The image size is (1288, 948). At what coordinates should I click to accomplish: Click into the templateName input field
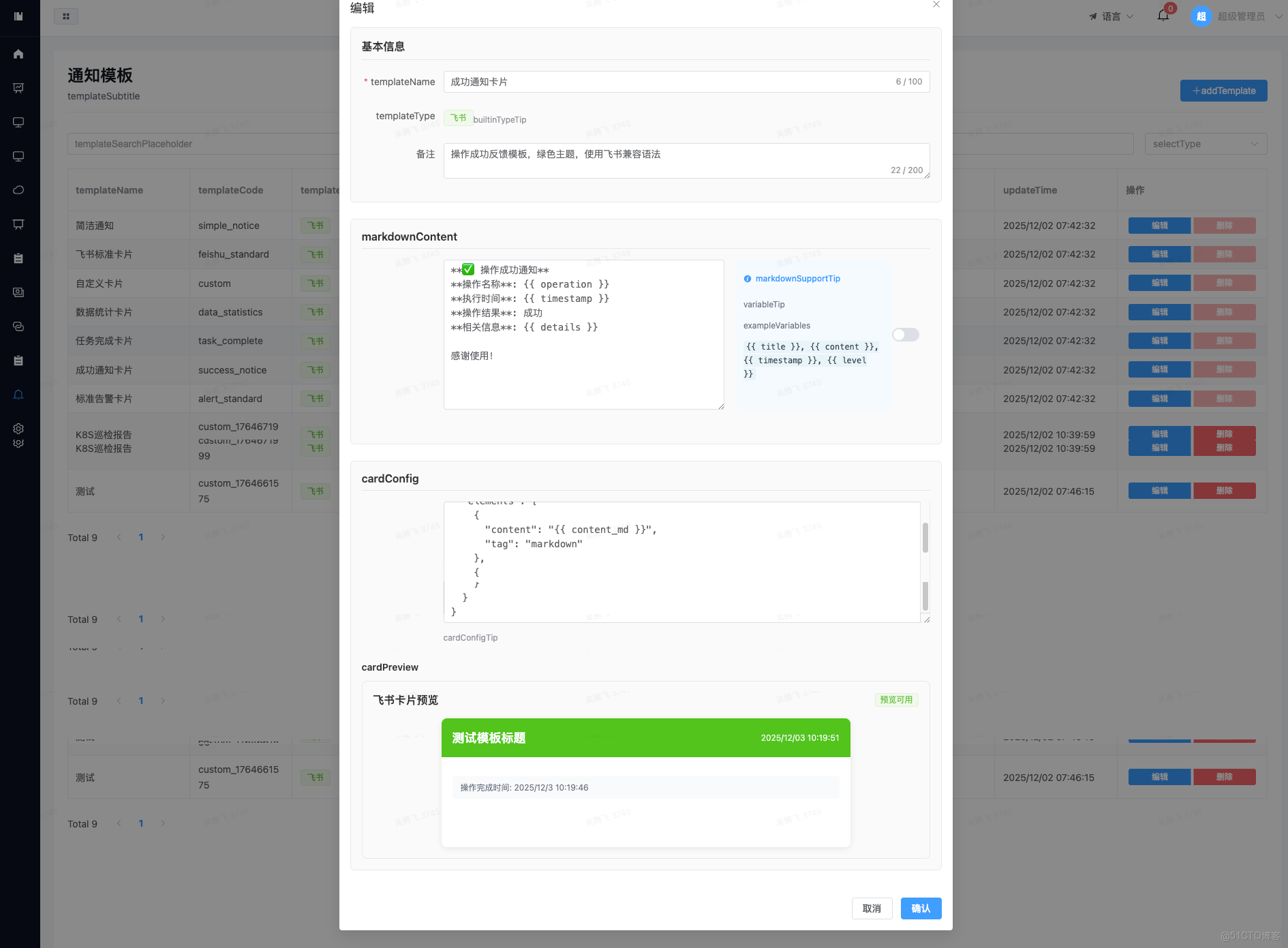(x=686, y=82)
